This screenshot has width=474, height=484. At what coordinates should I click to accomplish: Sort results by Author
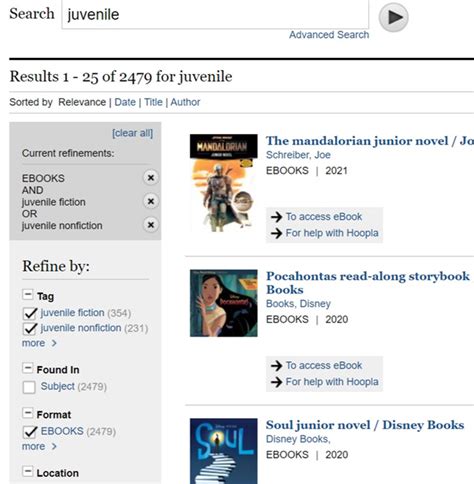pos(185,102)
